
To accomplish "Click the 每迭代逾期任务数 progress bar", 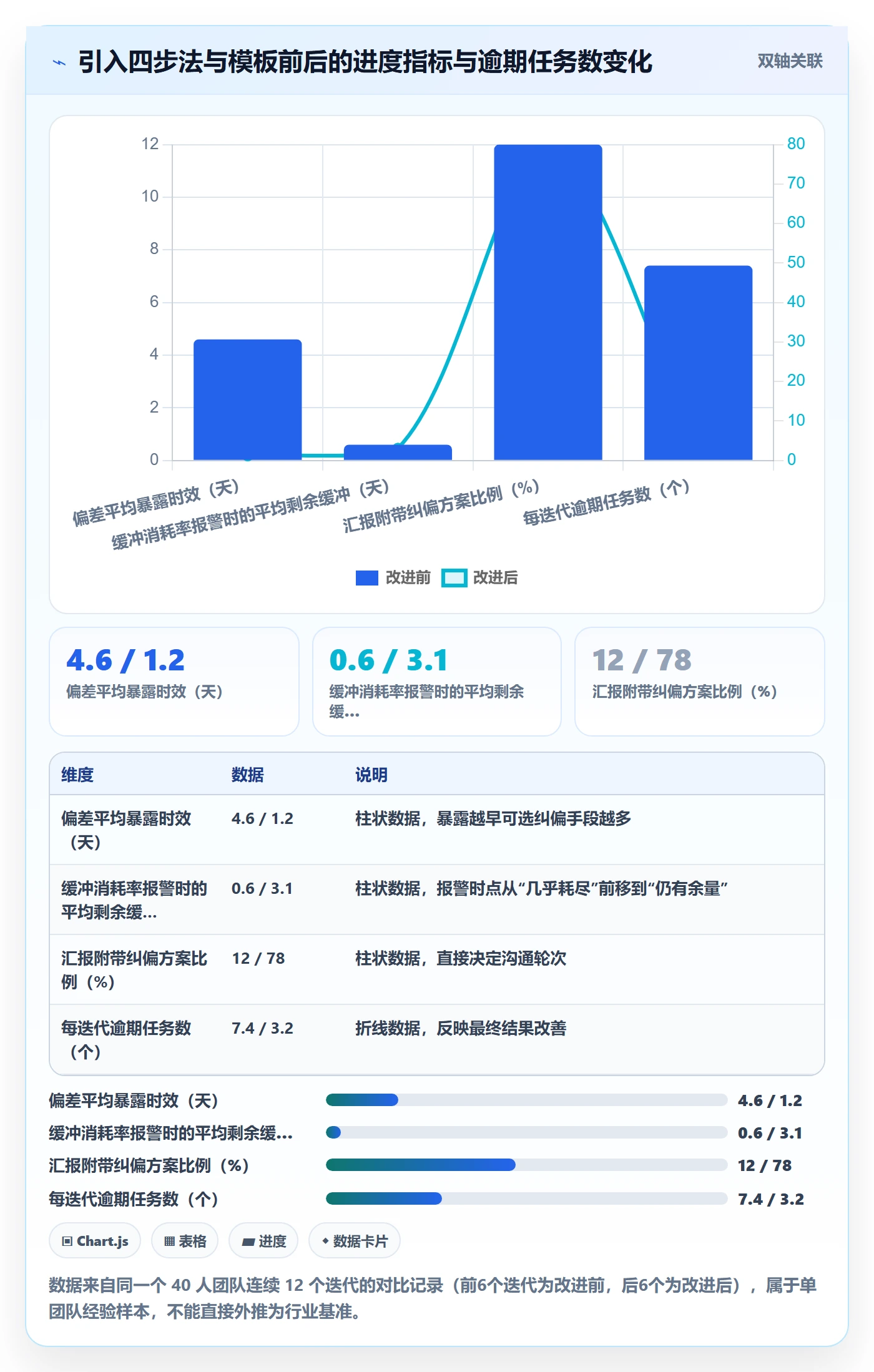I will [526, 1198].
